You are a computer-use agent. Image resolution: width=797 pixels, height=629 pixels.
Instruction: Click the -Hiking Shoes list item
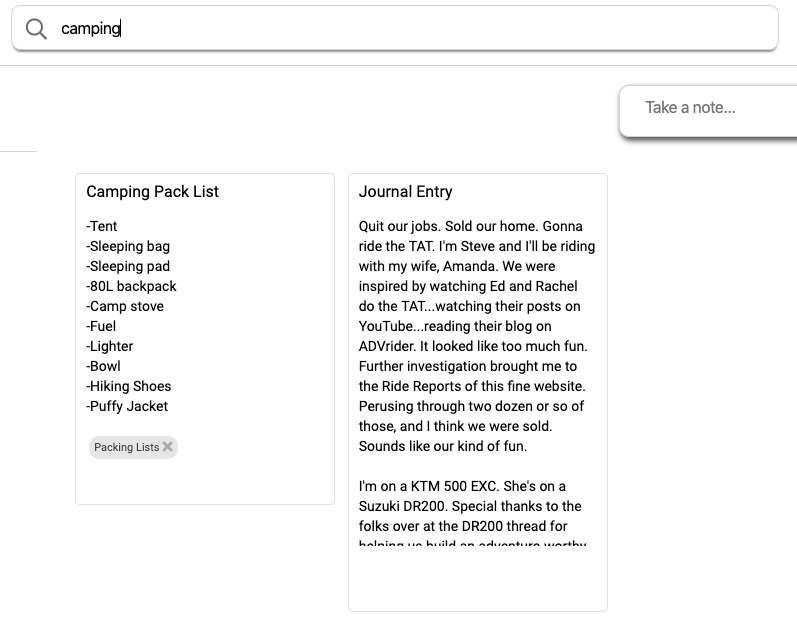coord(129,387)
